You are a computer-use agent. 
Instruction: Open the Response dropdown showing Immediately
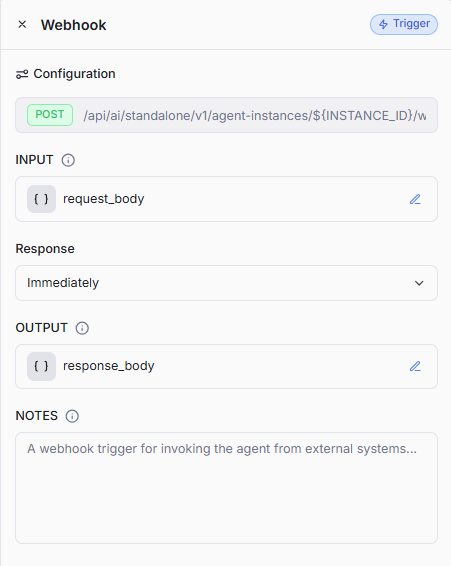tap(226, 283)
